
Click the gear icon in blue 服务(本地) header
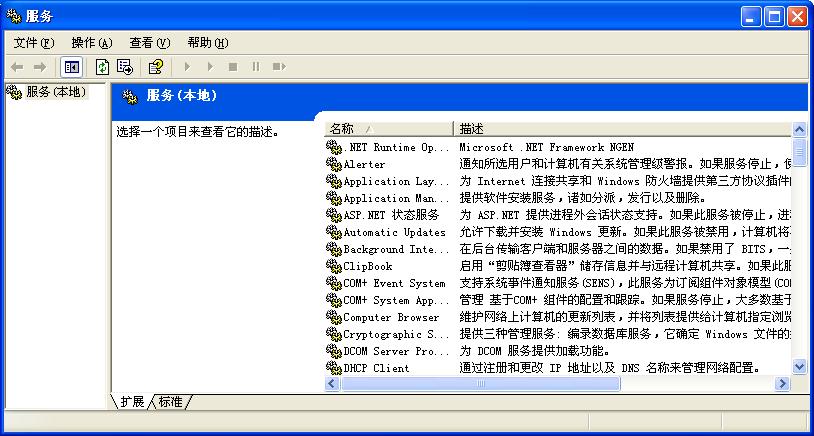[x=130, y=97]
